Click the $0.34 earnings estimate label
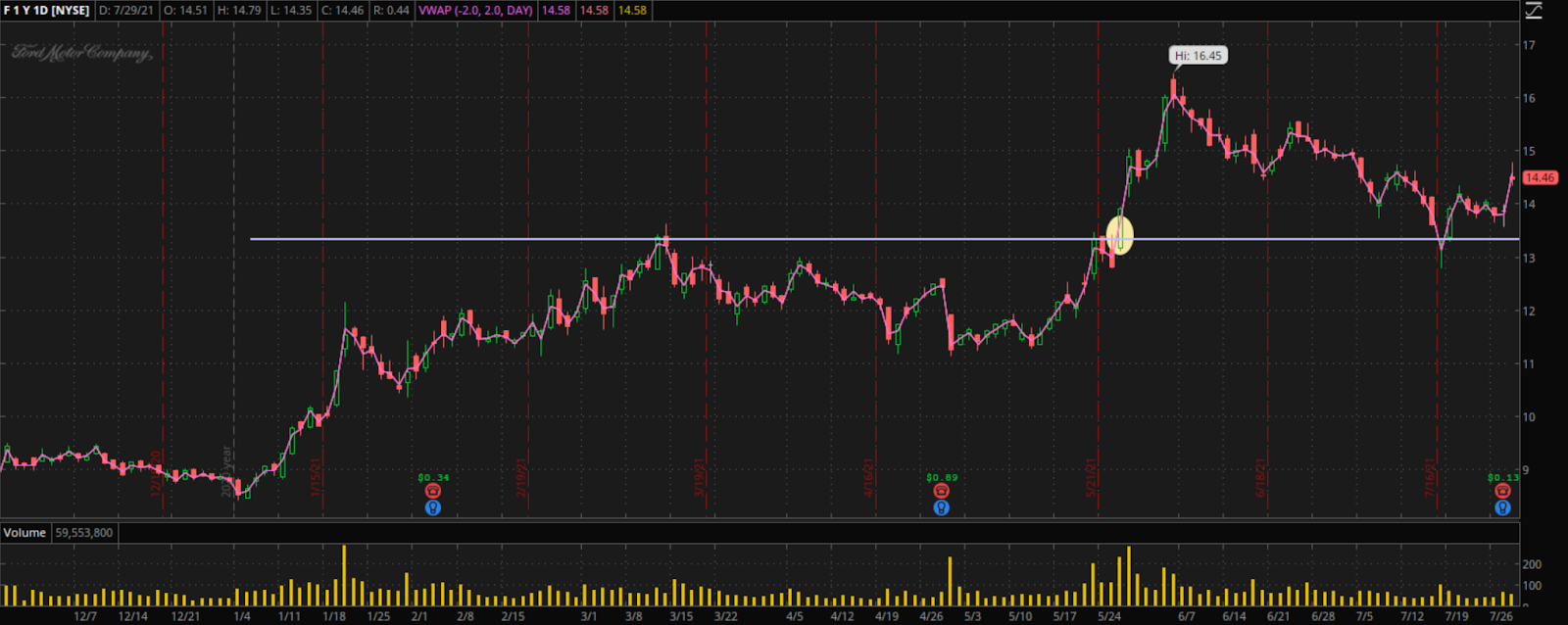 pos(433,478)
